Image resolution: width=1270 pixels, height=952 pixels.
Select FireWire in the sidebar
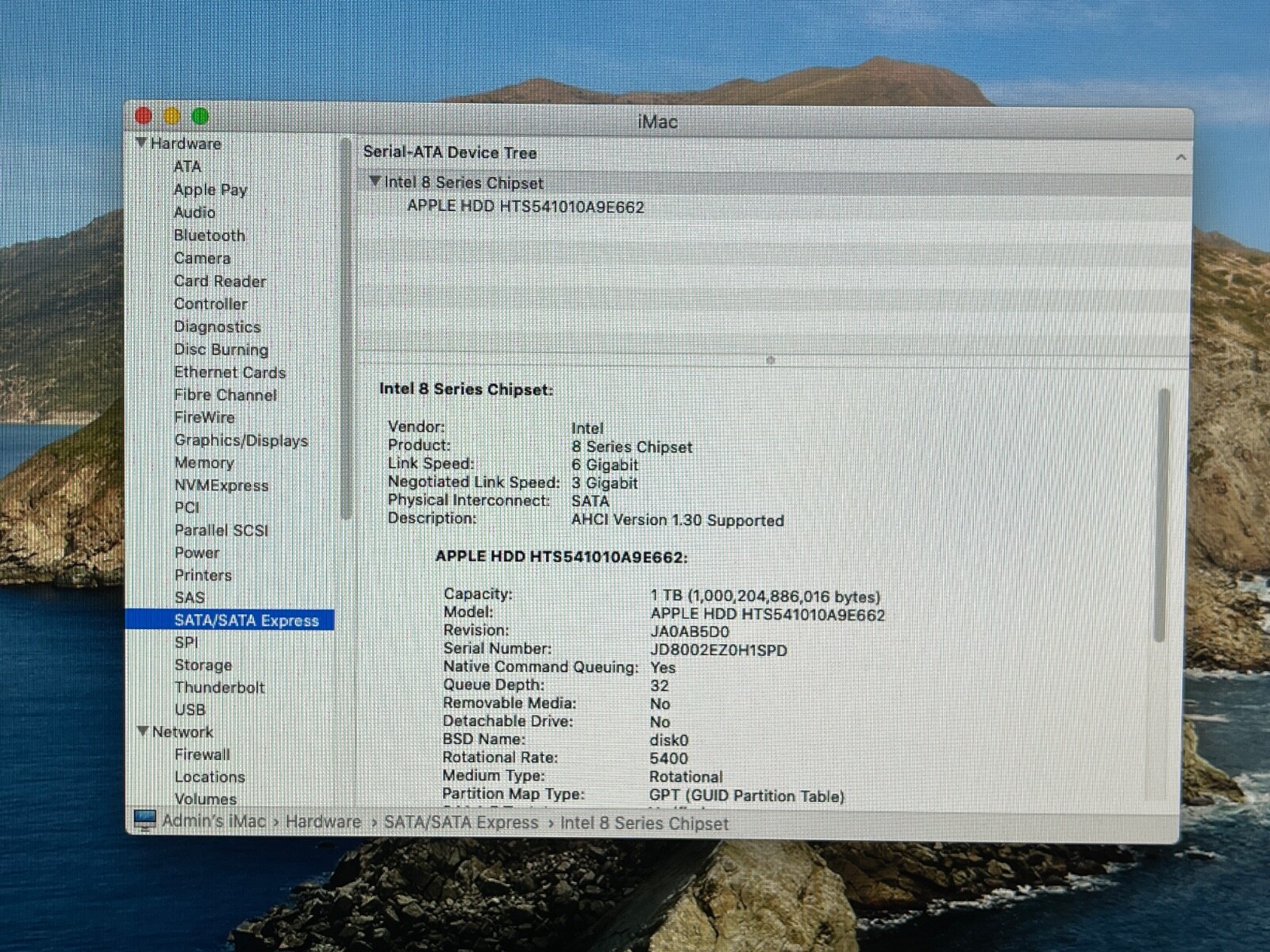[x=205, y=417]
